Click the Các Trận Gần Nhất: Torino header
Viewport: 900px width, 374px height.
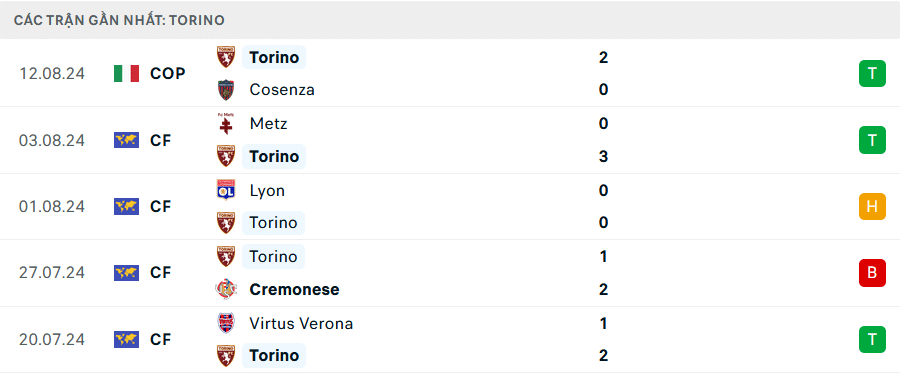(x=119, y=21)
